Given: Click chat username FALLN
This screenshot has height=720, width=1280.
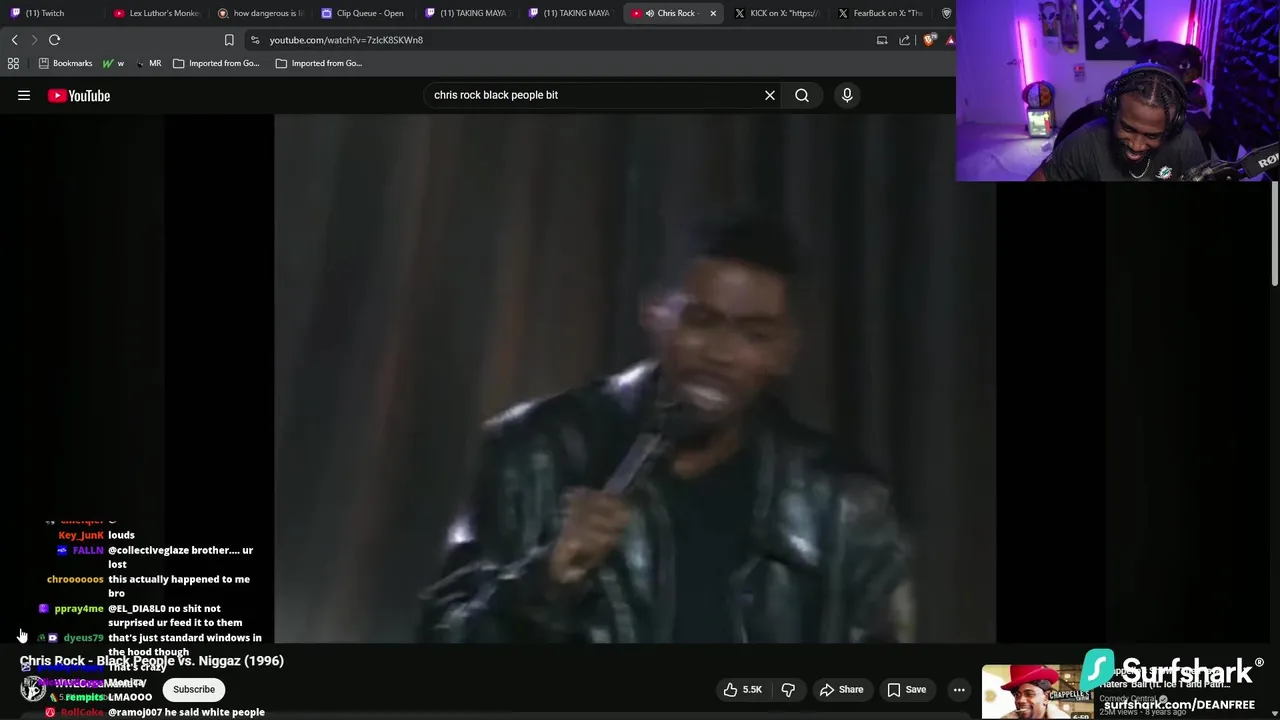Looking at the screenshot, I should pos(88,550).
